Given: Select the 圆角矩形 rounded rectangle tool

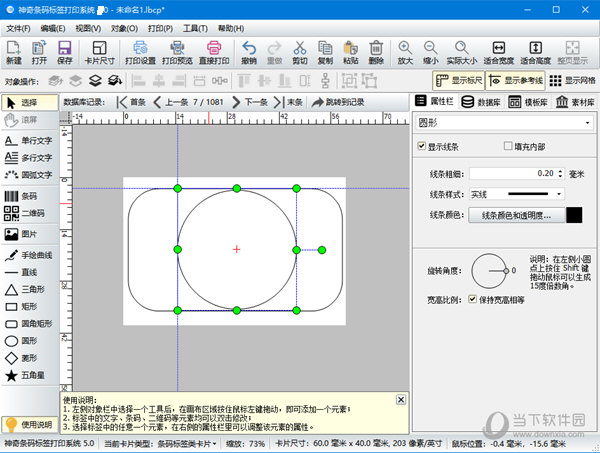Looking at the screenshot, I should click(29, 324).
